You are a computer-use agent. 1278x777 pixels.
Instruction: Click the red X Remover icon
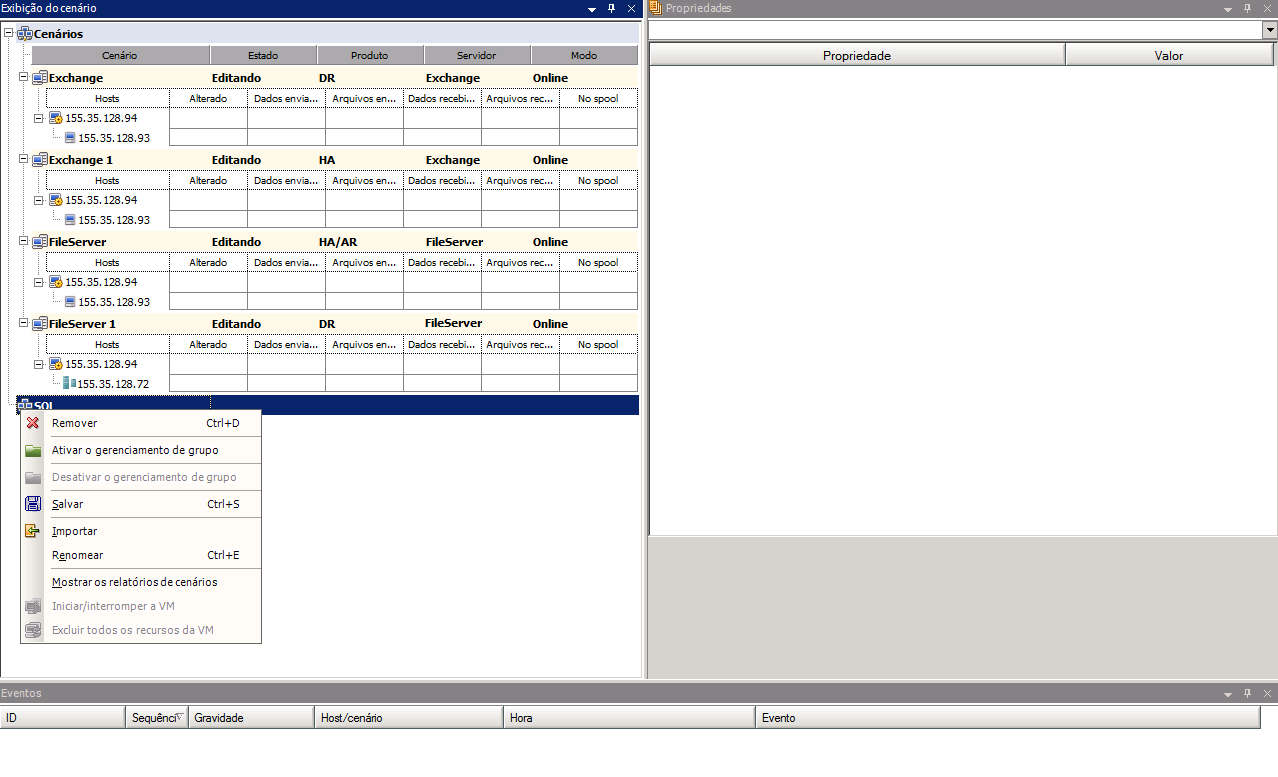coord(33,423)
